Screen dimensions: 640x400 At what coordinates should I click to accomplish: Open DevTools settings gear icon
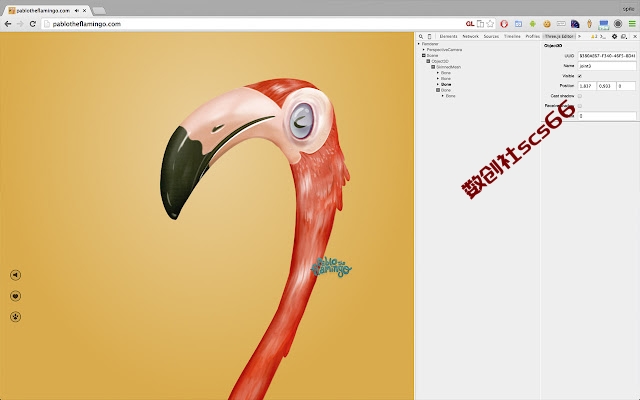tap(614, 36)
